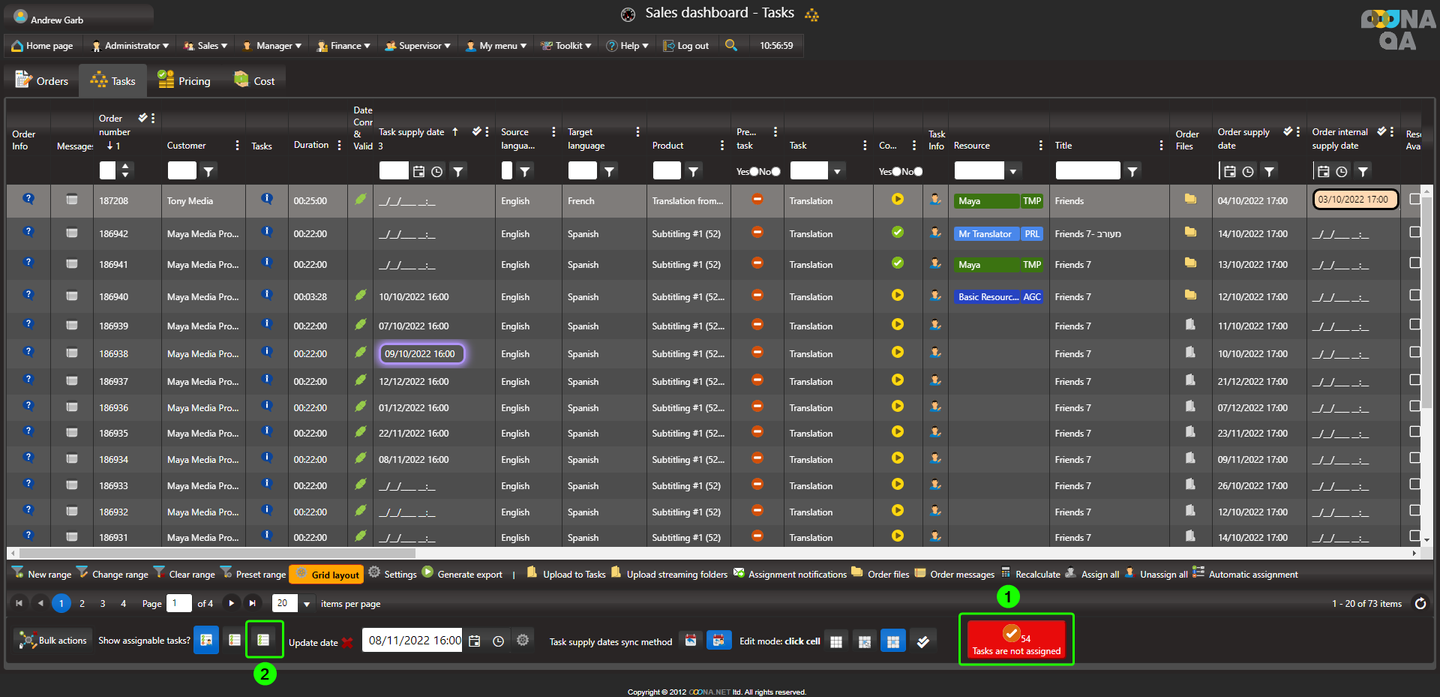1440x697 pixels.
Task: Click the Generate export icon
Action: pyautogui.click(x=428, y=574)
